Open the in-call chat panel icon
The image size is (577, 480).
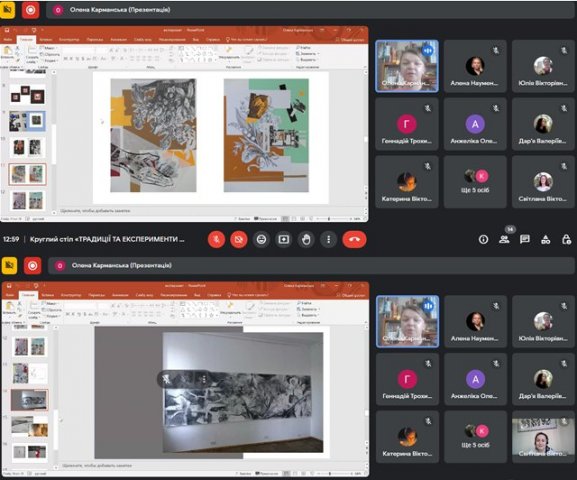pos(525,240)
